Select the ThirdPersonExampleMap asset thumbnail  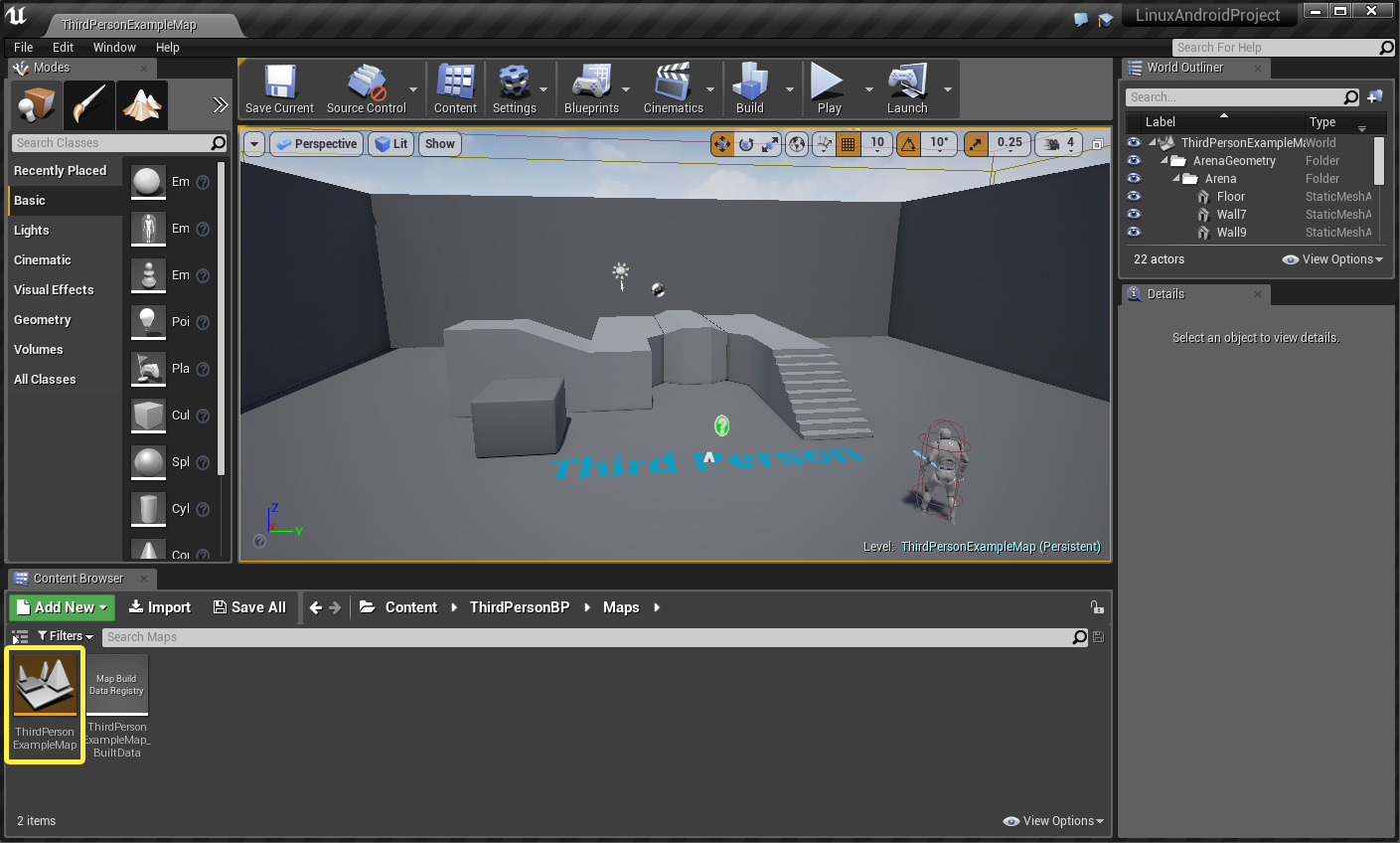(46, 686)
